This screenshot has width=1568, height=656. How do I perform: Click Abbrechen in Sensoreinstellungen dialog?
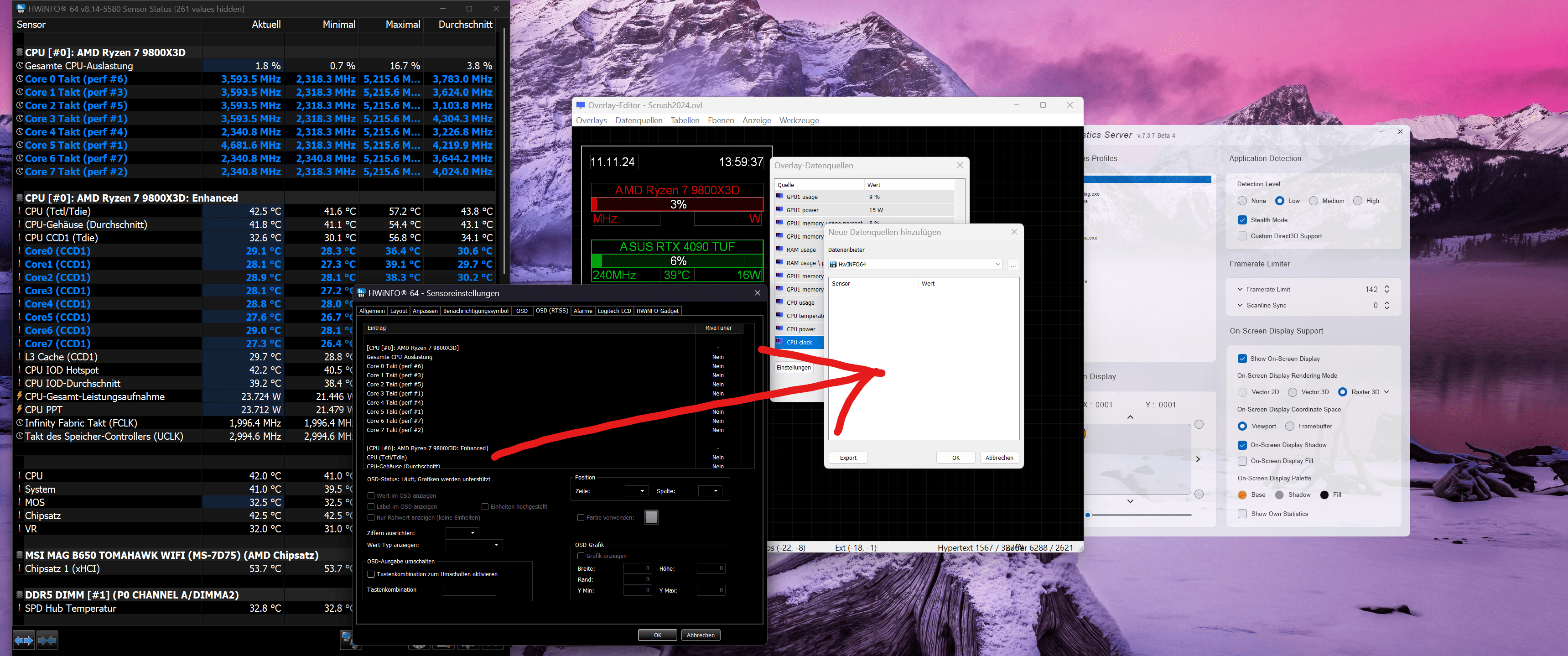[701, 635]
